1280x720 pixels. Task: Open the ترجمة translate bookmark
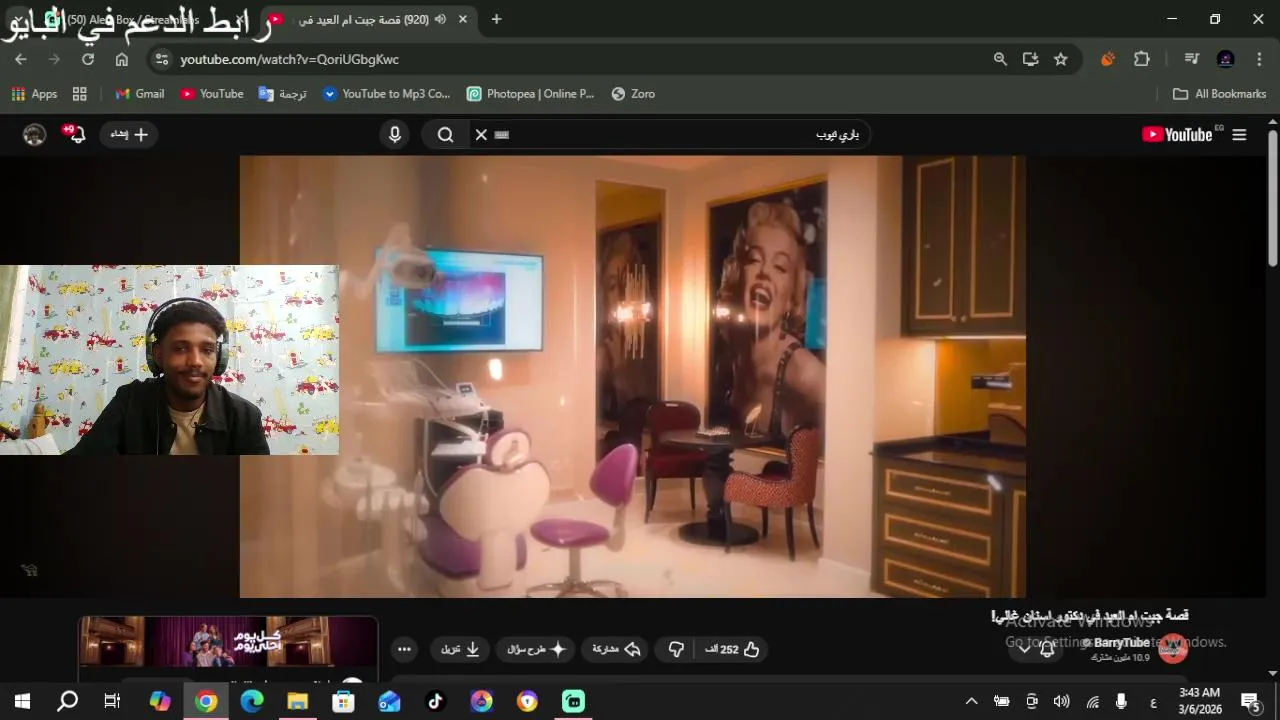283,94
